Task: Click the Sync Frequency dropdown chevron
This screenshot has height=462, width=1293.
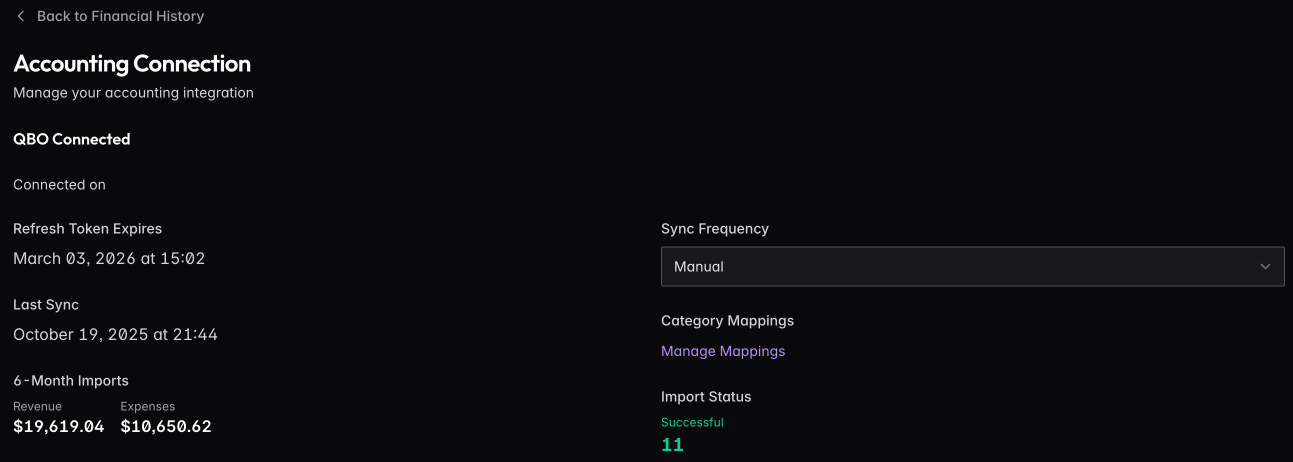Action: point(1266,267)
